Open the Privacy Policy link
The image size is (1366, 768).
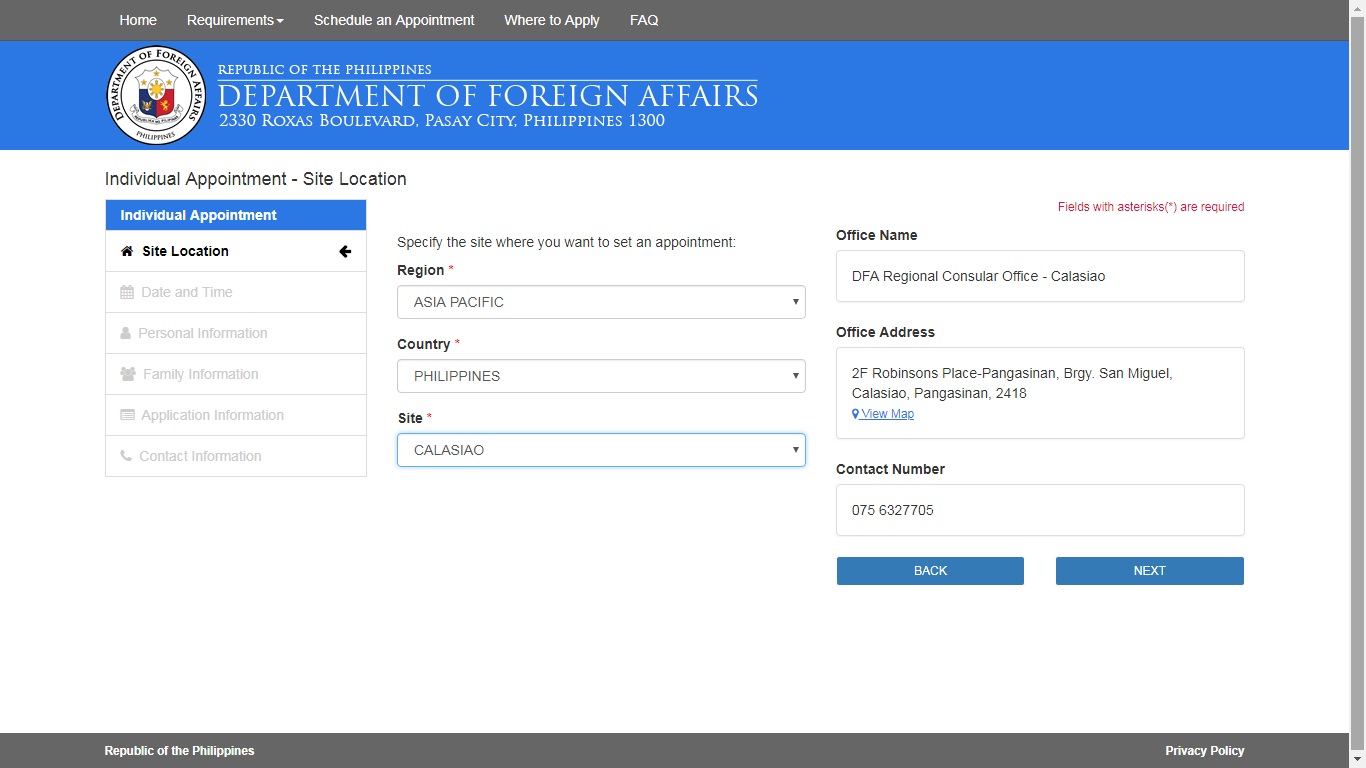click(x=1204, y=750)
